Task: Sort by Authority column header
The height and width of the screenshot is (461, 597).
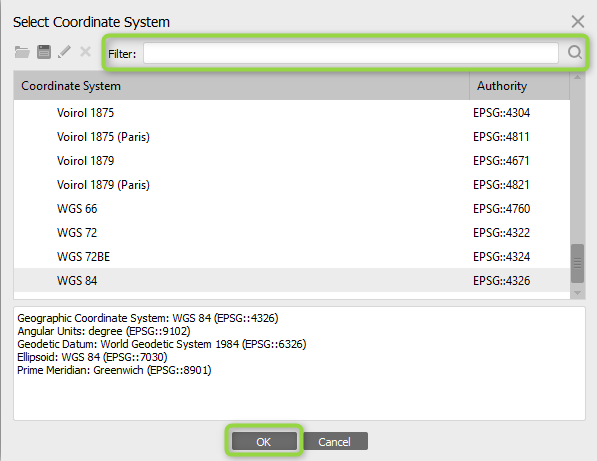Action: pos(519,86)
